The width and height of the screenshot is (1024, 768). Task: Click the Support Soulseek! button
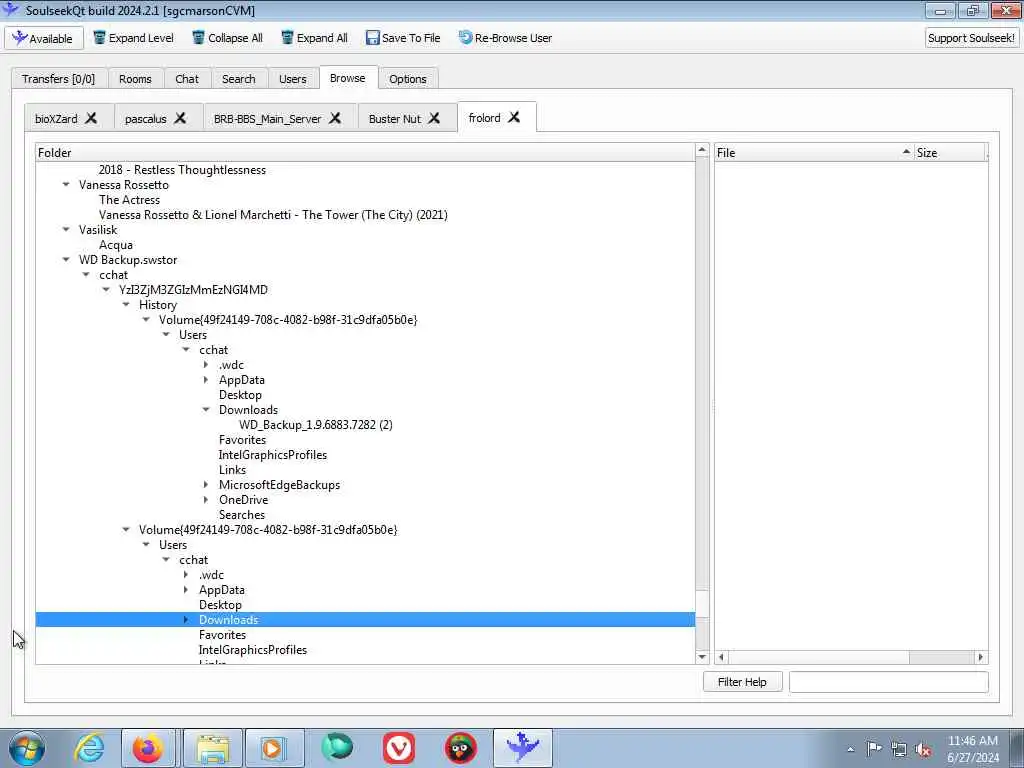pyautogui.click(x=971, y=38)
